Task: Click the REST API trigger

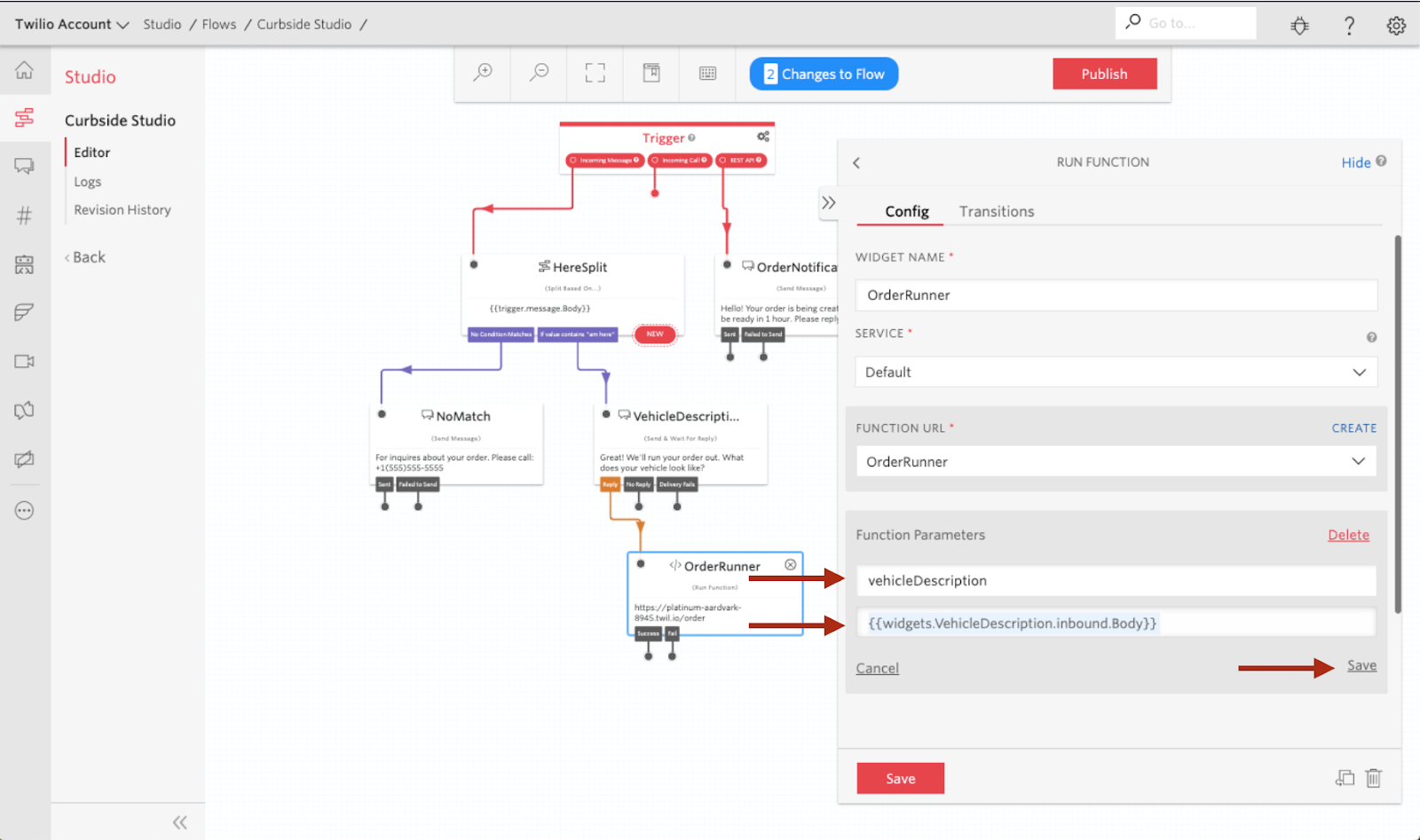Action: (x=742, y=161)
